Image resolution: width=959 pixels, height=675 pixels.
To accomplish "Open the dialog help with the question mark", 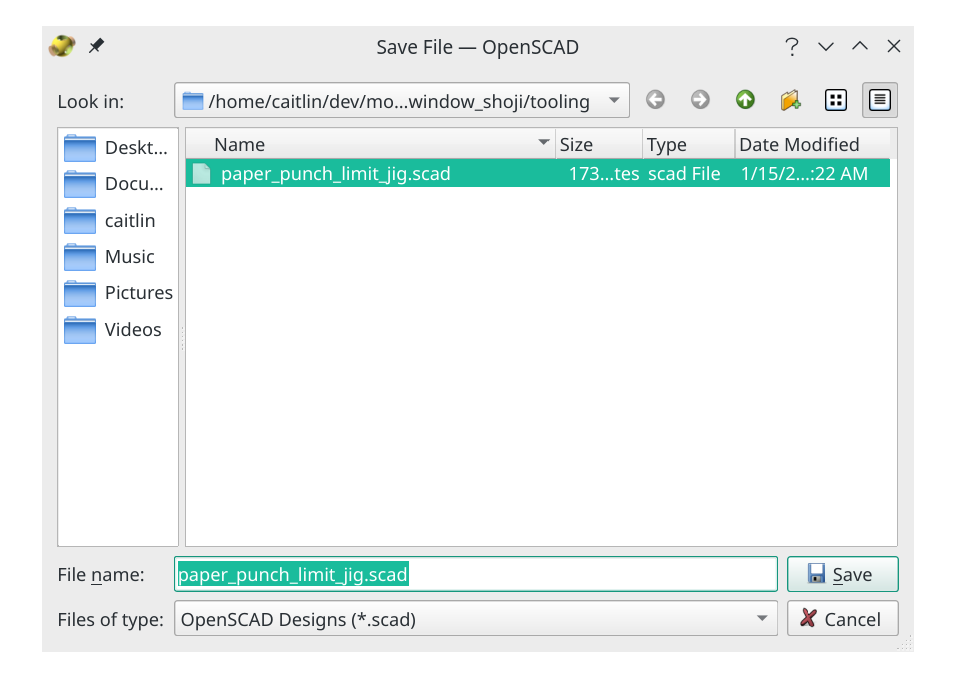I will tap(792, 46).
